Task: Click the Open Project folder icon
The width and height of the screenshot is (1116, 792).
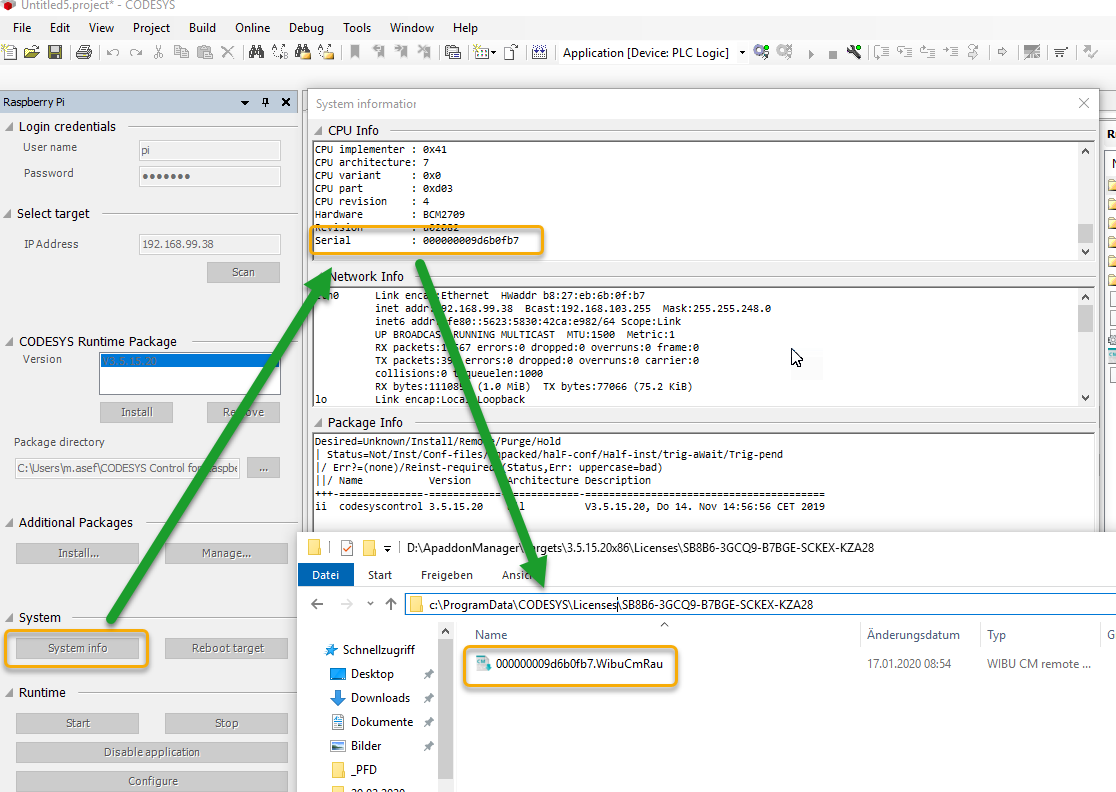Action: click(32, 53)
